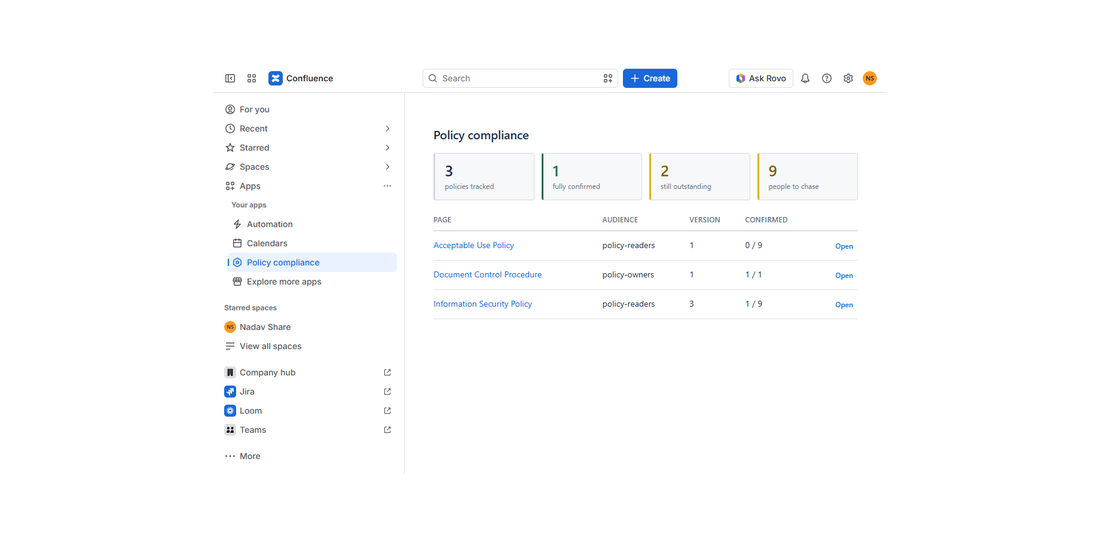The height and width of the screenshot is (538, 1100).
Task: Open the app switcher grid icon
Action: click(252, 79)
